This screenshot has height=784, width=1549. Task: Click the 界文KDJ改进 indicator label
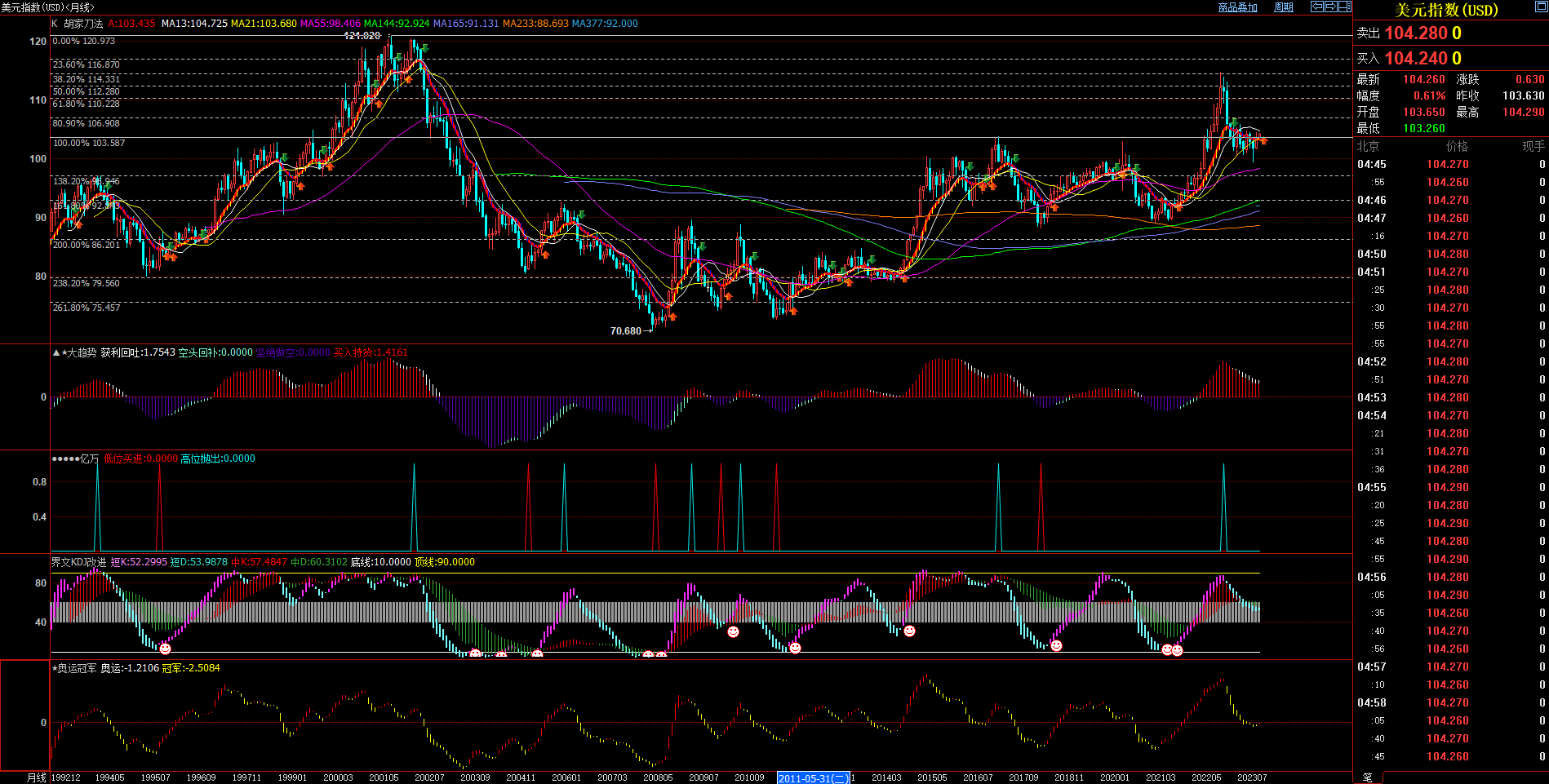point(78,562)
